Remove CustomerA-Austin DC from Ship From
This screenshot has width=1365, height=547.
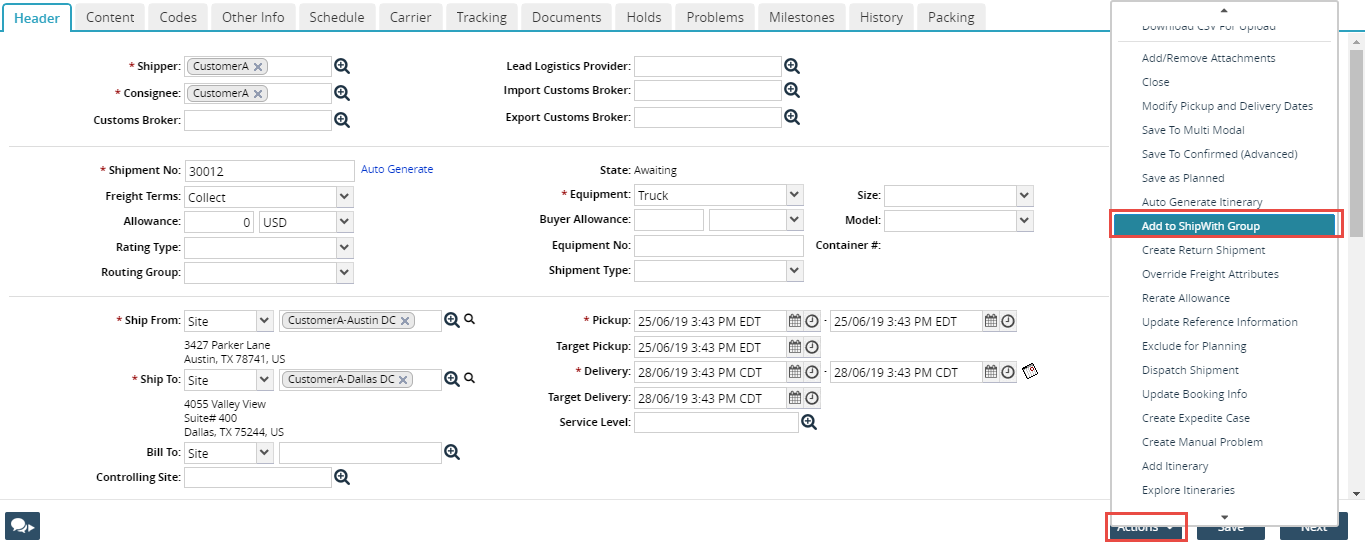pyautogui.click(x=405, y=321)
